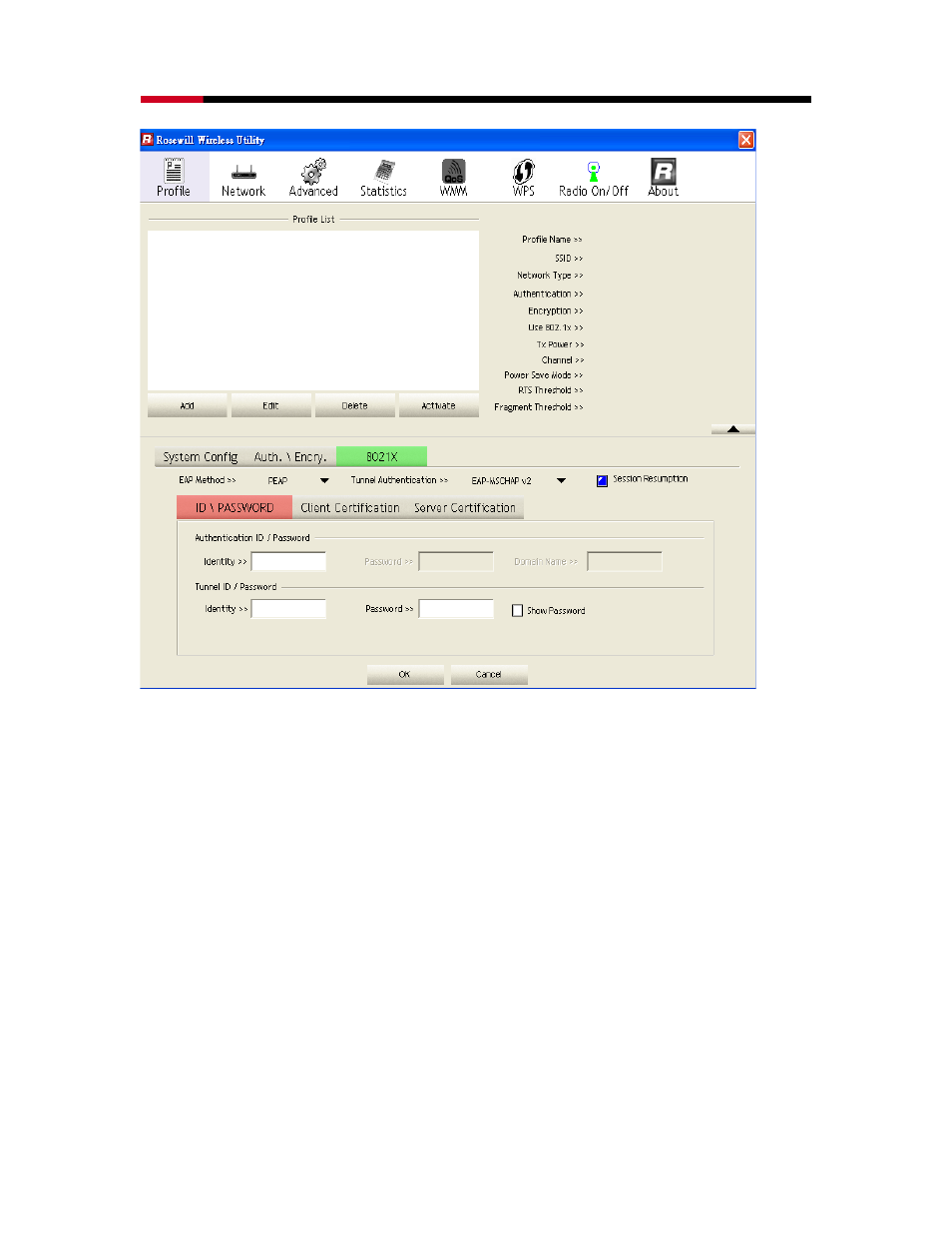Click the Cancel button

[488, 674]
